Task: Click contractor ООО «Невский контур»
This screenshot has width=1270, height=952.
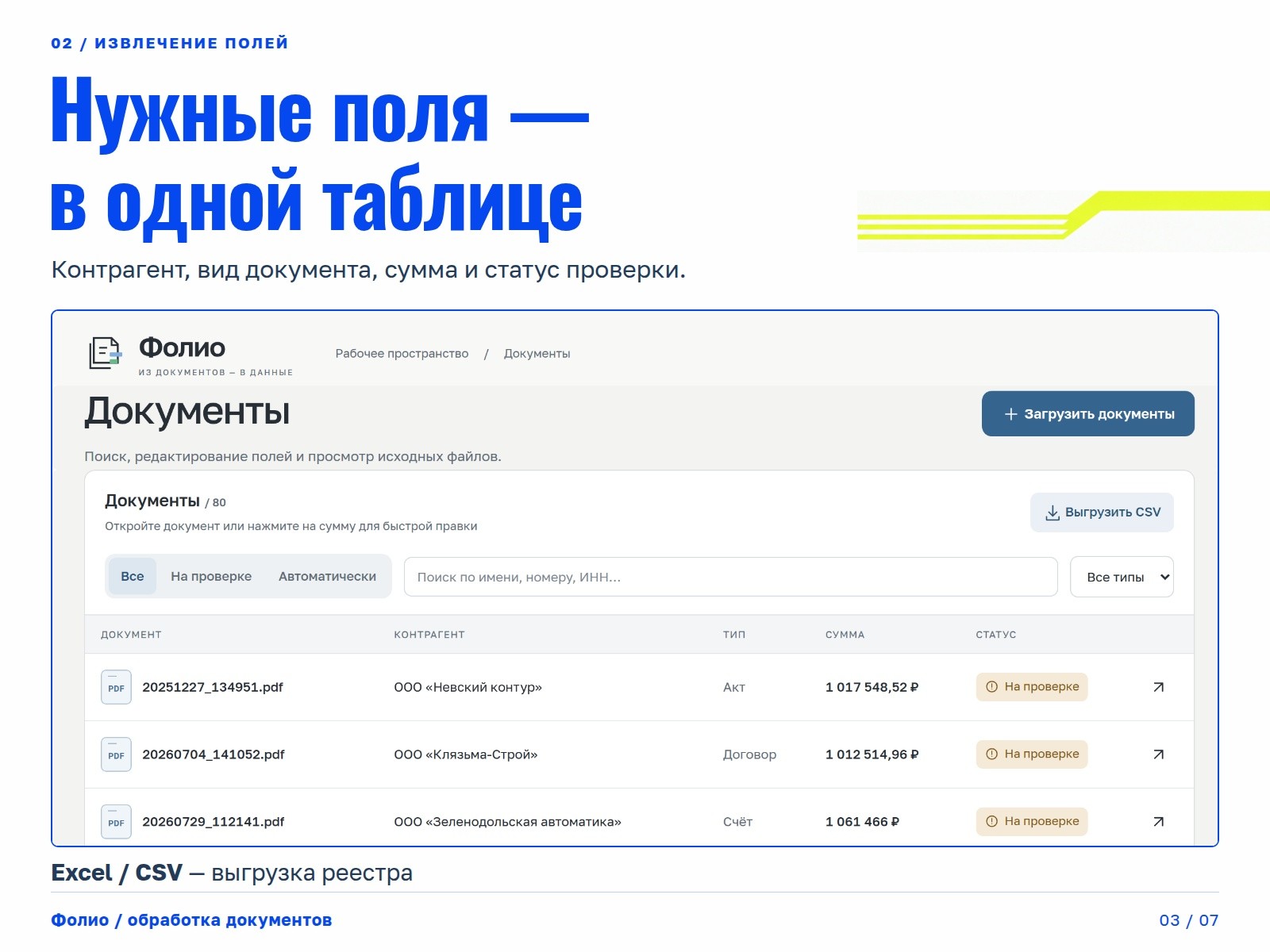Action: [x=468, y=687]
